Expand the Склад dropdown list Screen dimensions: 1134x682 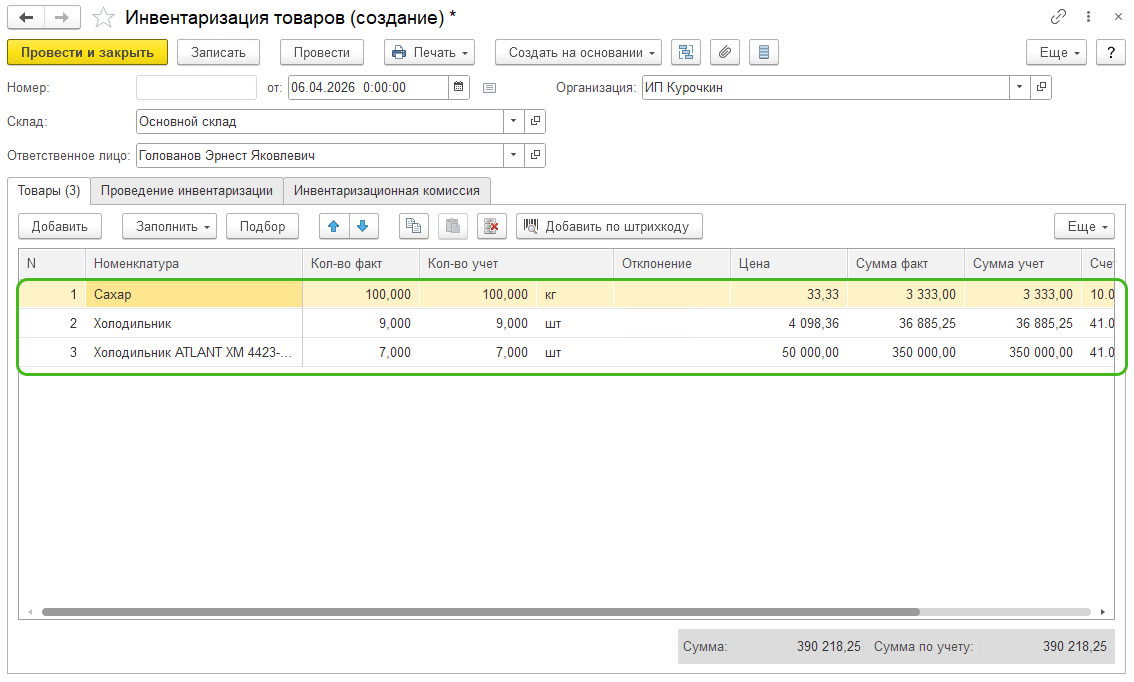[513, 121]
